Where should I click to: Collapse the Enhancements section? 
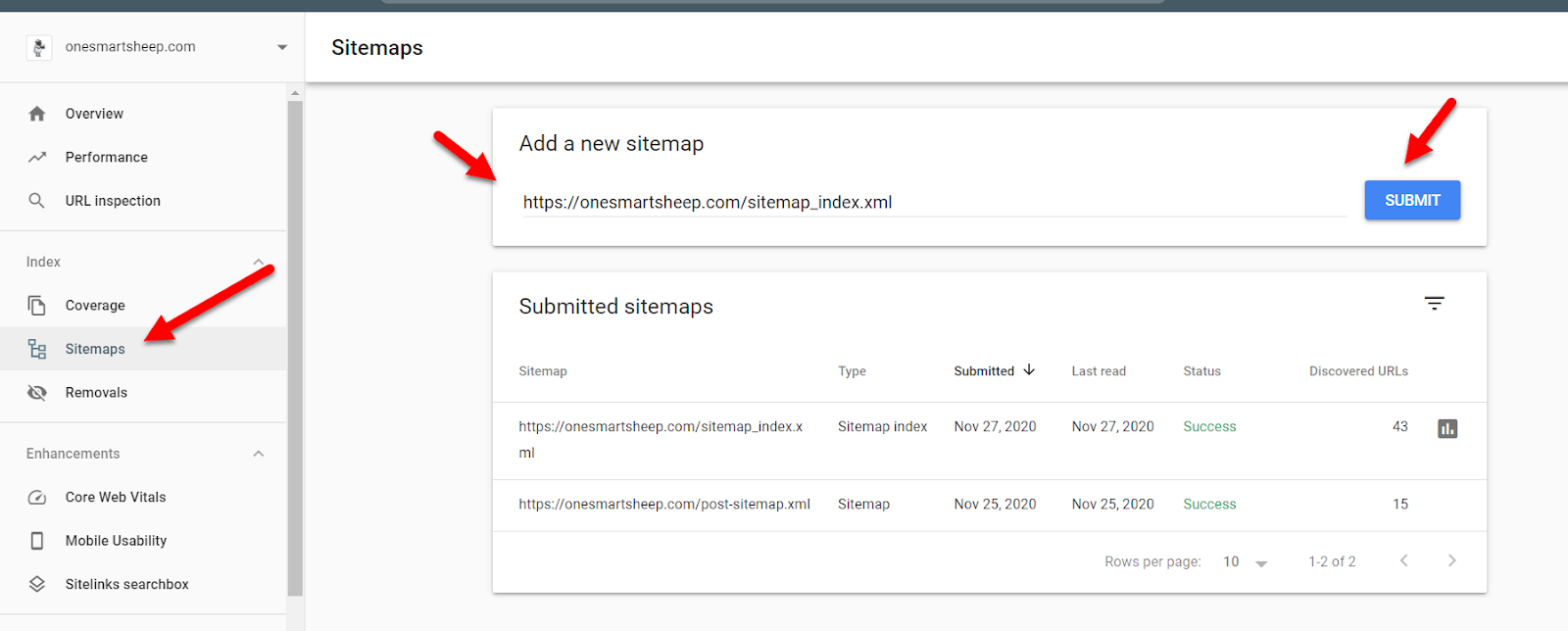[x=259, y=454]
